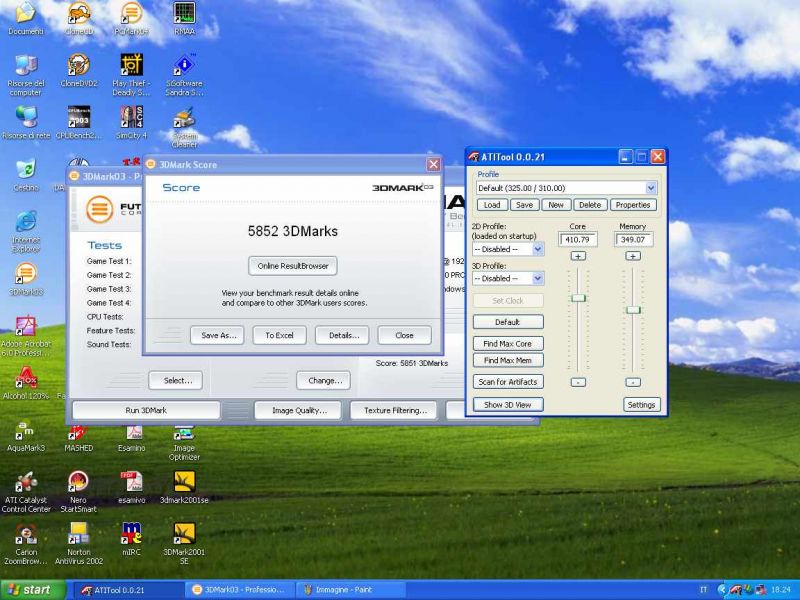Click the Select button in 3DMark03
This screenshot has height=600, width=800.
(176, 381)
